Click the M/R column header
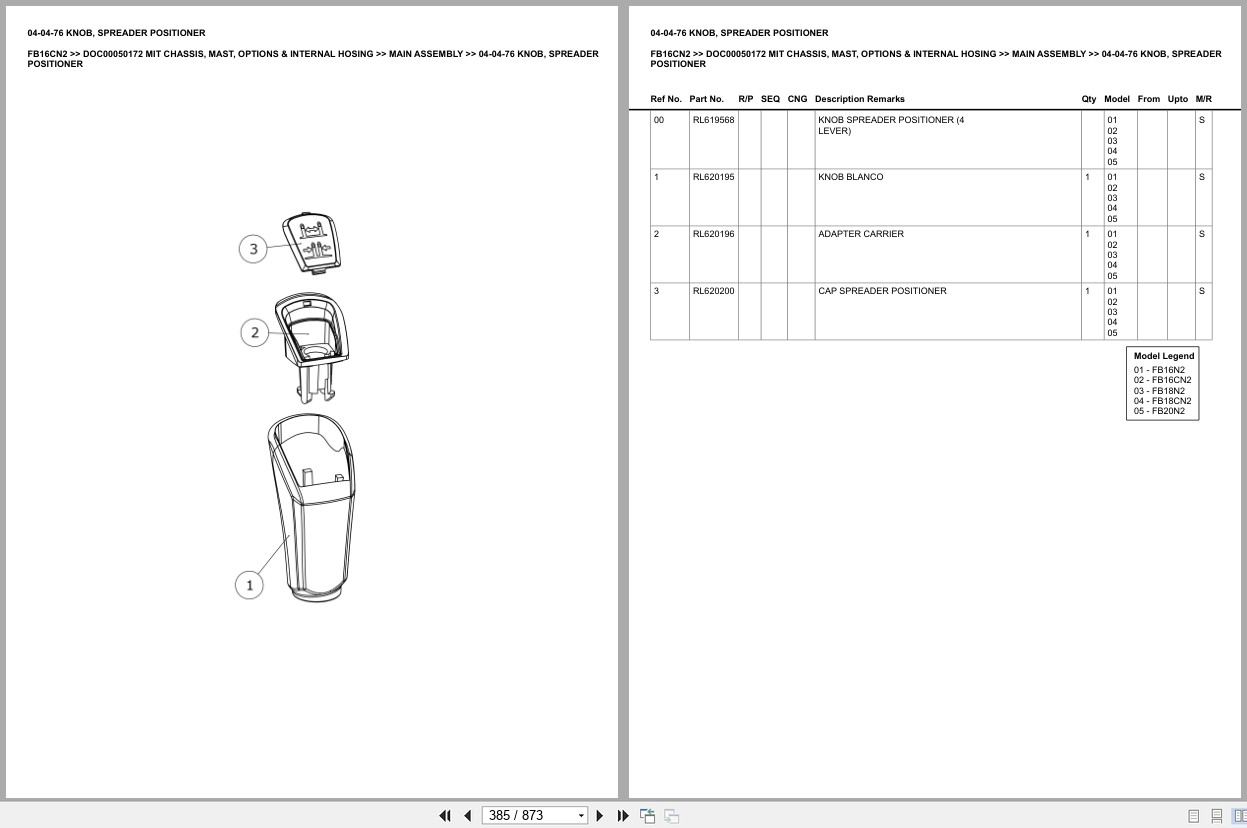The width and height of the screenshot is (1247, 828). tap(1203, 99)
